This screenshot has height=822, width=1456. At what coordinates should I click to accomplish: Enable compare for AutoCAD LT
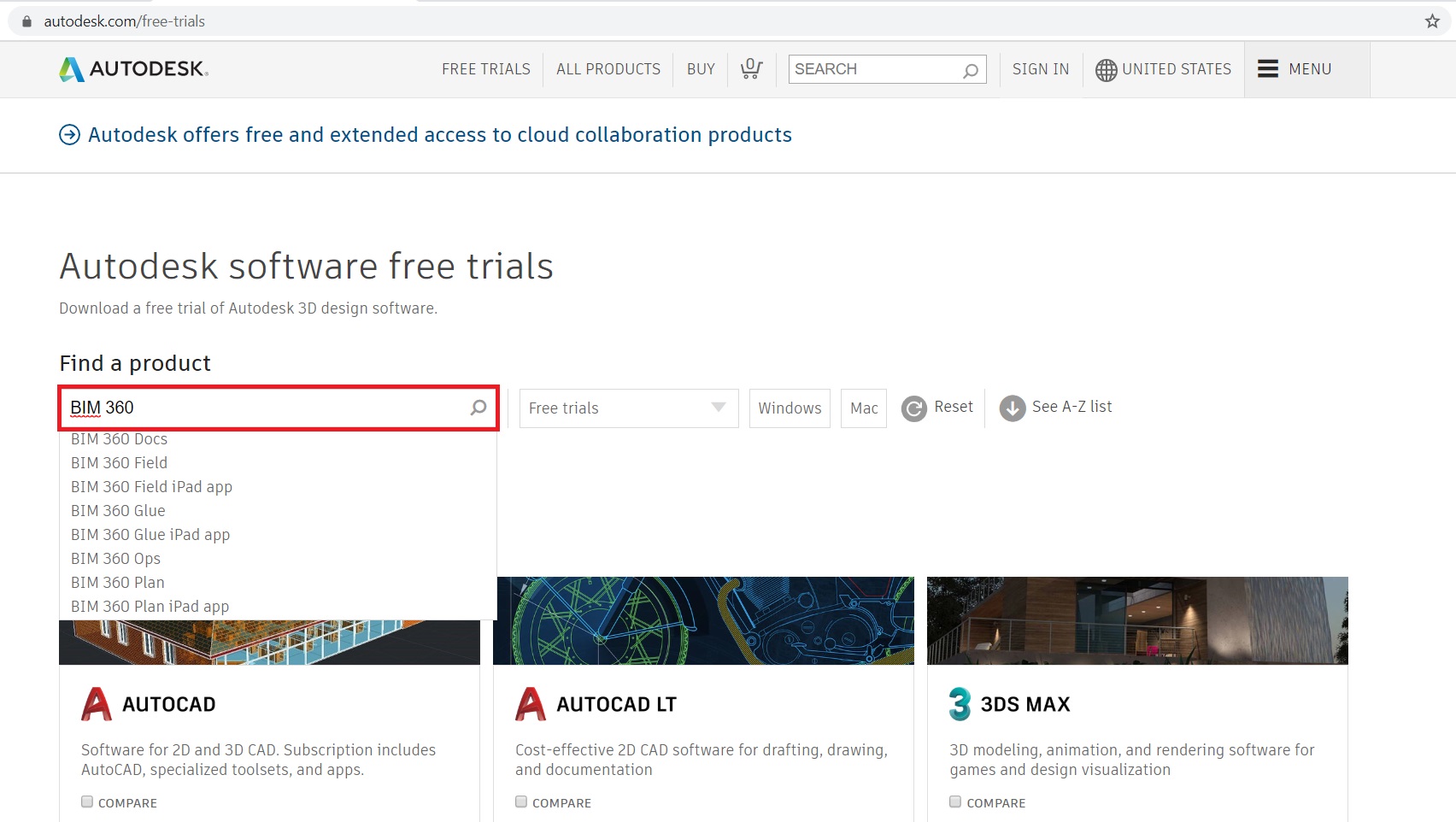(x=521, y=801)
